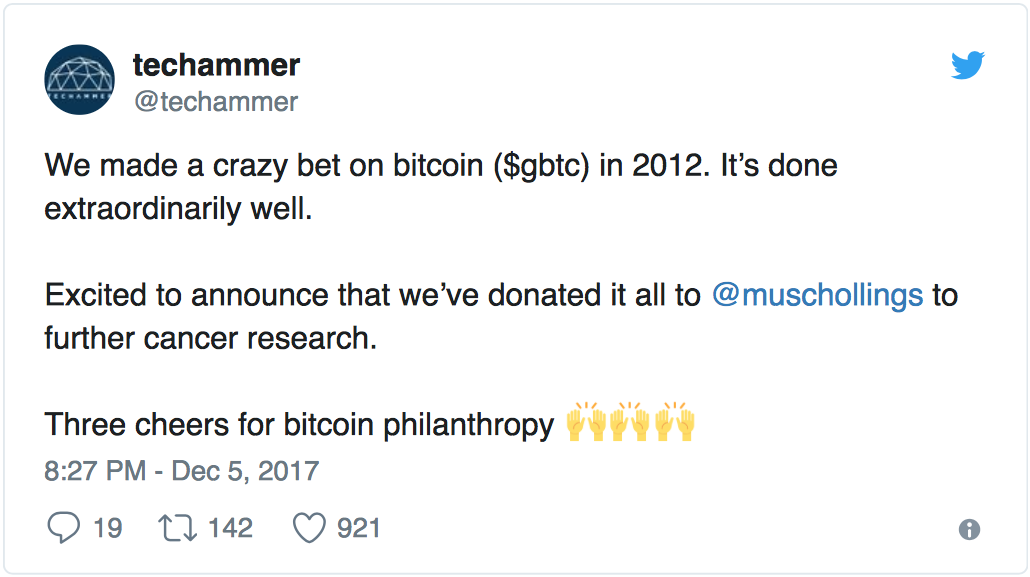Click the last raised hands emoji
This screenshot has width=1030, height=577.
tap(675, 421)
